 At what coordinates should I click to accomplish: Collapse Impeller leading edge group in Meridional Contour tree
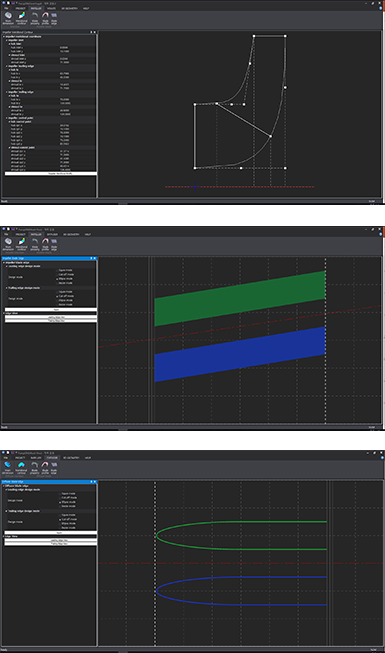6,66
